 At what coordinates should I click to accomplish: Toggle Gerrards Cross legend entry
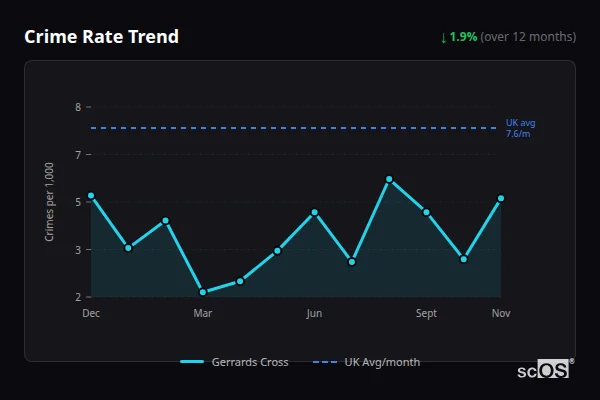234,362
